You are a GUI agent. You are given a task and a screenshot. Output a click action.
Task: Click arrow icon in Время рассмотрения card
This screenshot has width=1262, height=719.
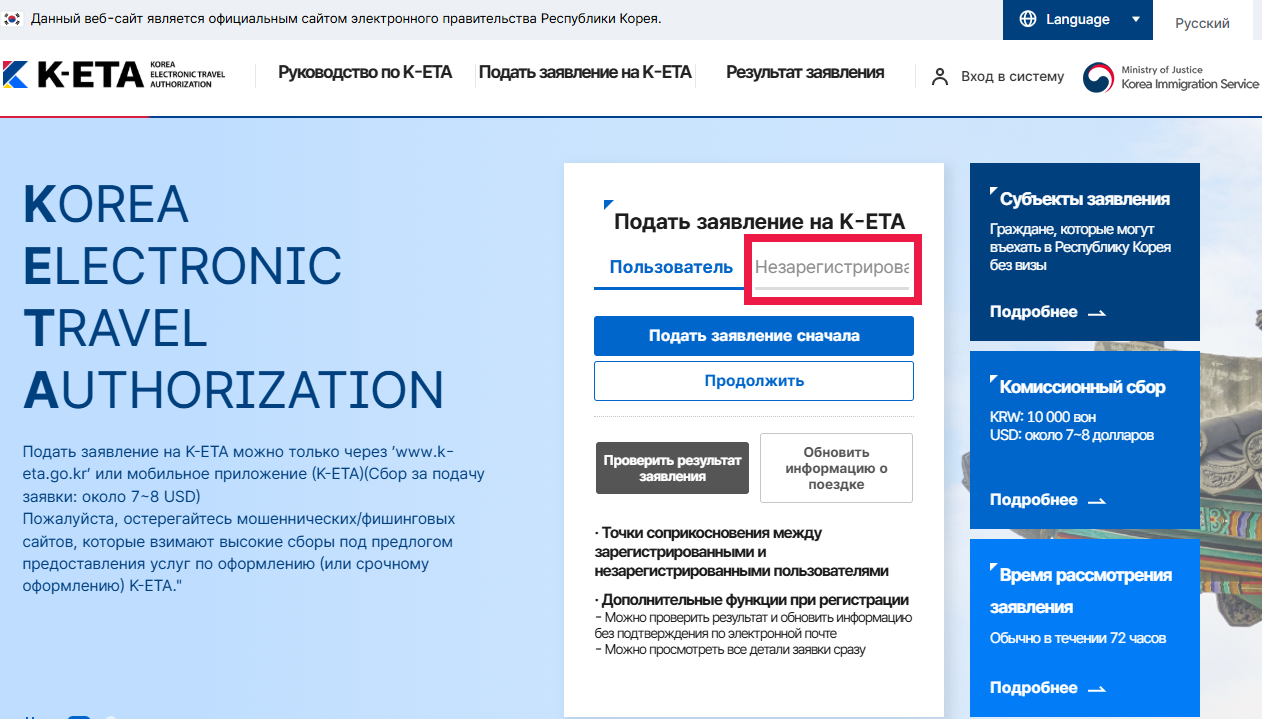(1096, 689)
